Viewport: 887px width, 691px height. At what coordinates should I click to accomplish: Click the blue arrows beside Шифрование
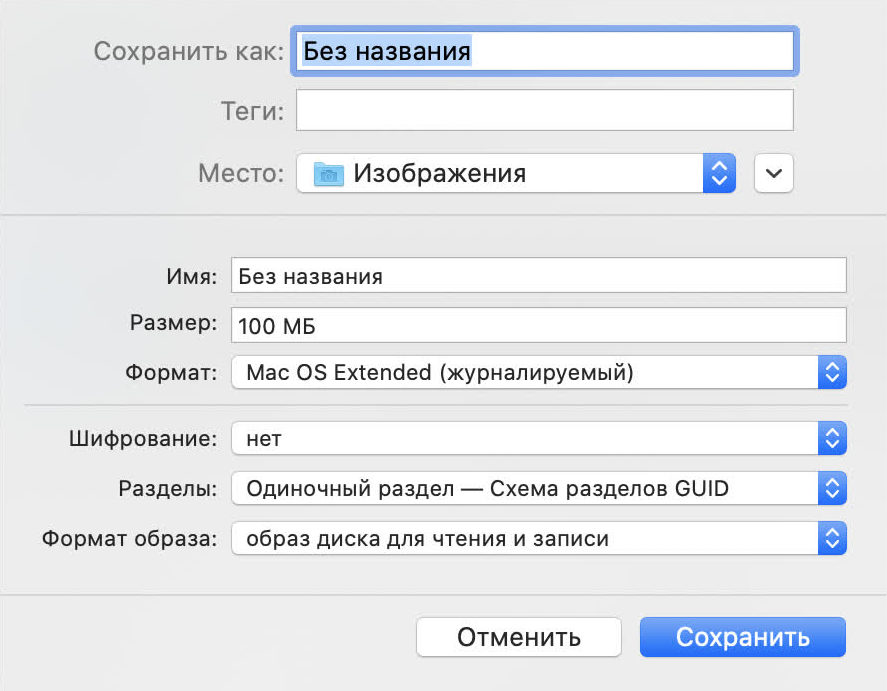click(832, 438)
